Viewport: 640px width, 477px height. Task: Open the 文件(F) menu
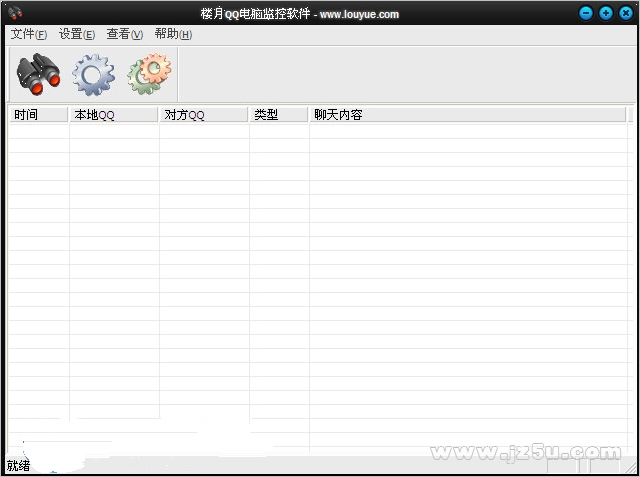pyautogui.click(x=29, y=34)
